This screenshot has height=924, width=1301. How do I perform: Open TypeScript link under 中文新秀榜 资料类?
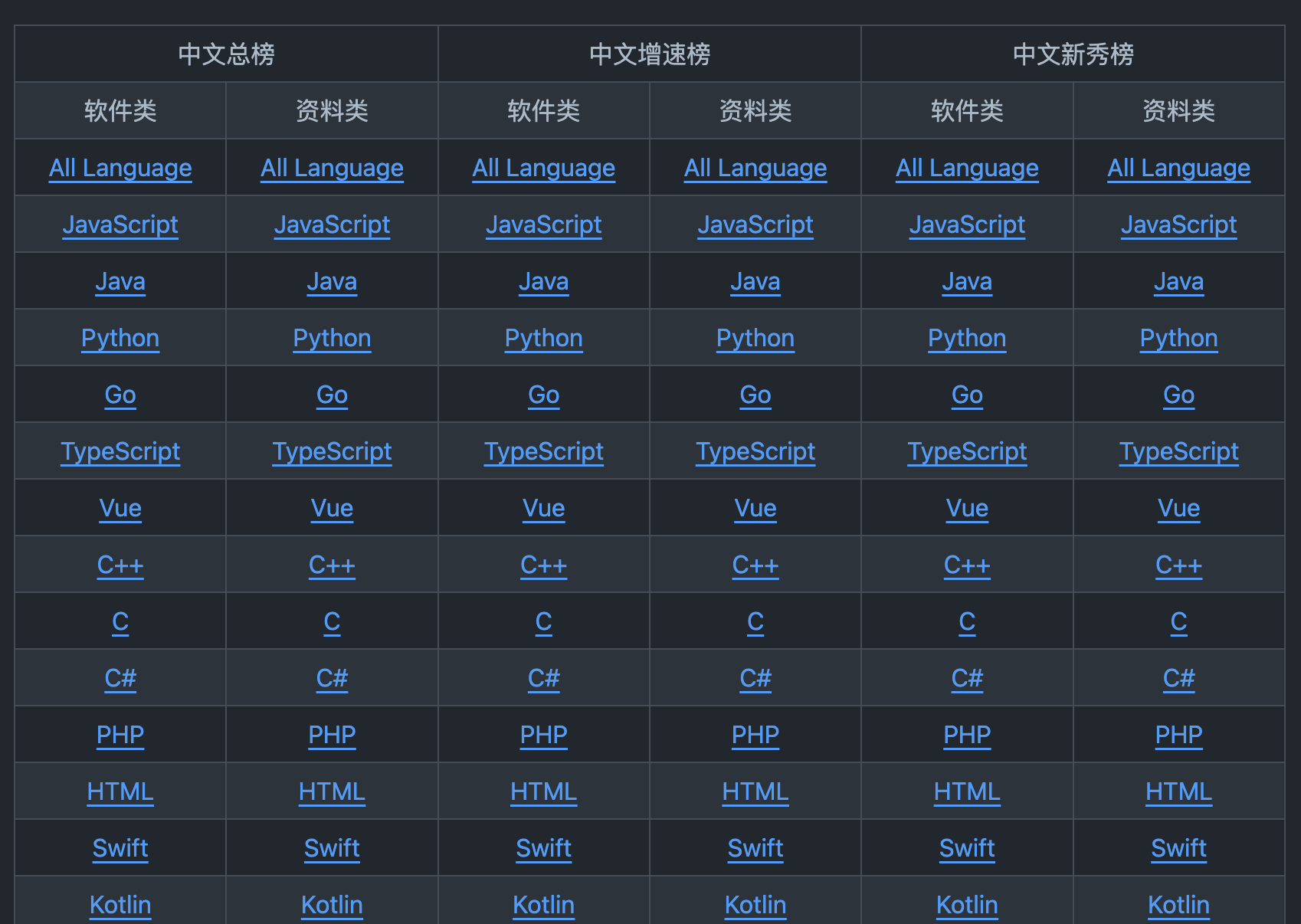[x=1178, y=451]
